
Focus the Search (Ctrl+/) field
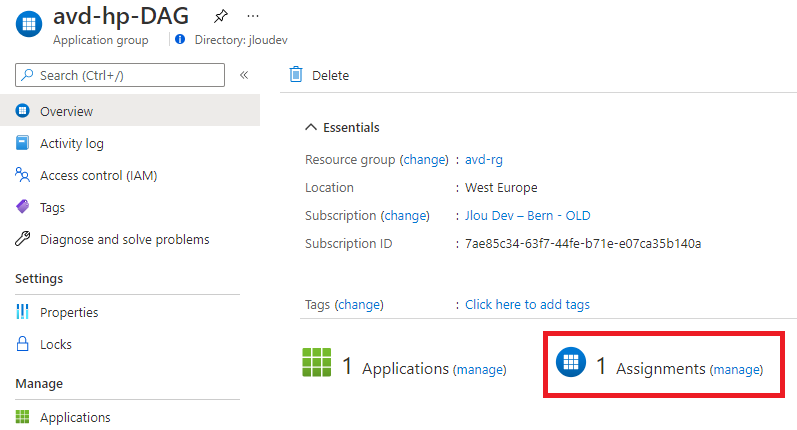coord(120,75)
